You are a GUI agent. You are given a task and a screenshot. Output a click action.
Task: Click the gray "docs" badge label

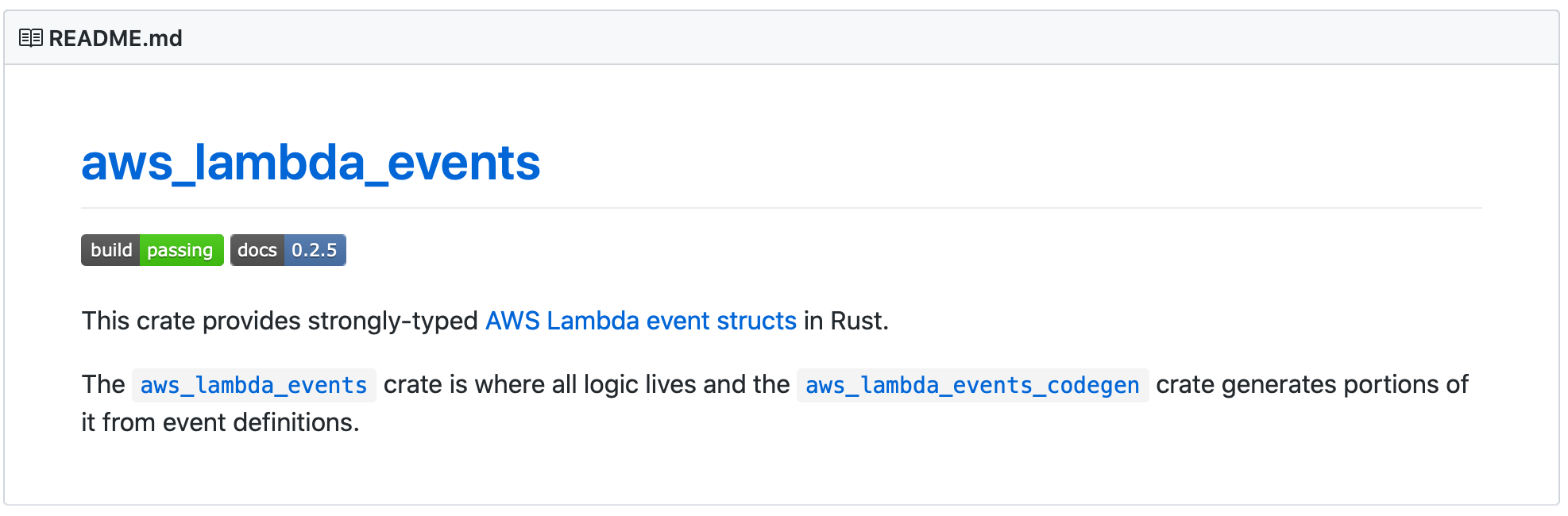[x=256, y=250]
